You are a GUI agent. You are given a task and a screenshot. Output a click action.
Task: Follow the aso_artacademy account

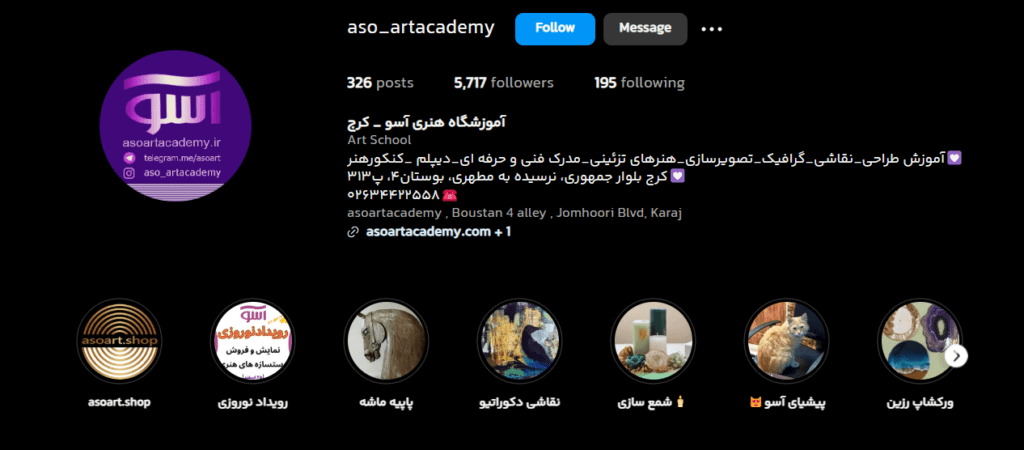click(x=555, y=29)
